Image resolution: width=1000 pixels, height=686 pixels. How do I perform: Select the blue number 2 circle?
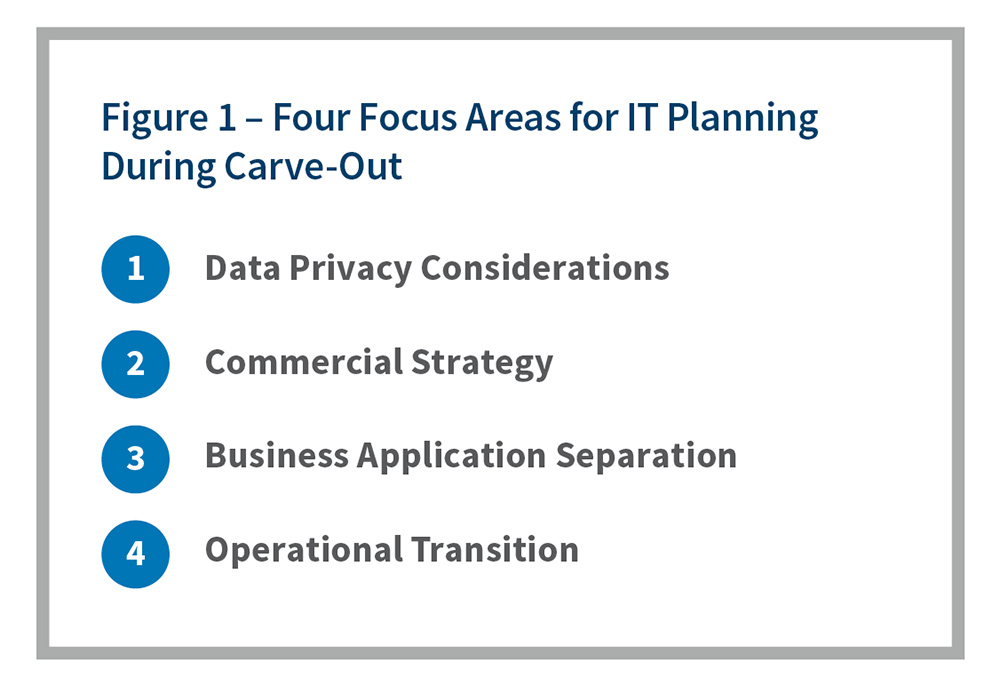pos(135,364)
